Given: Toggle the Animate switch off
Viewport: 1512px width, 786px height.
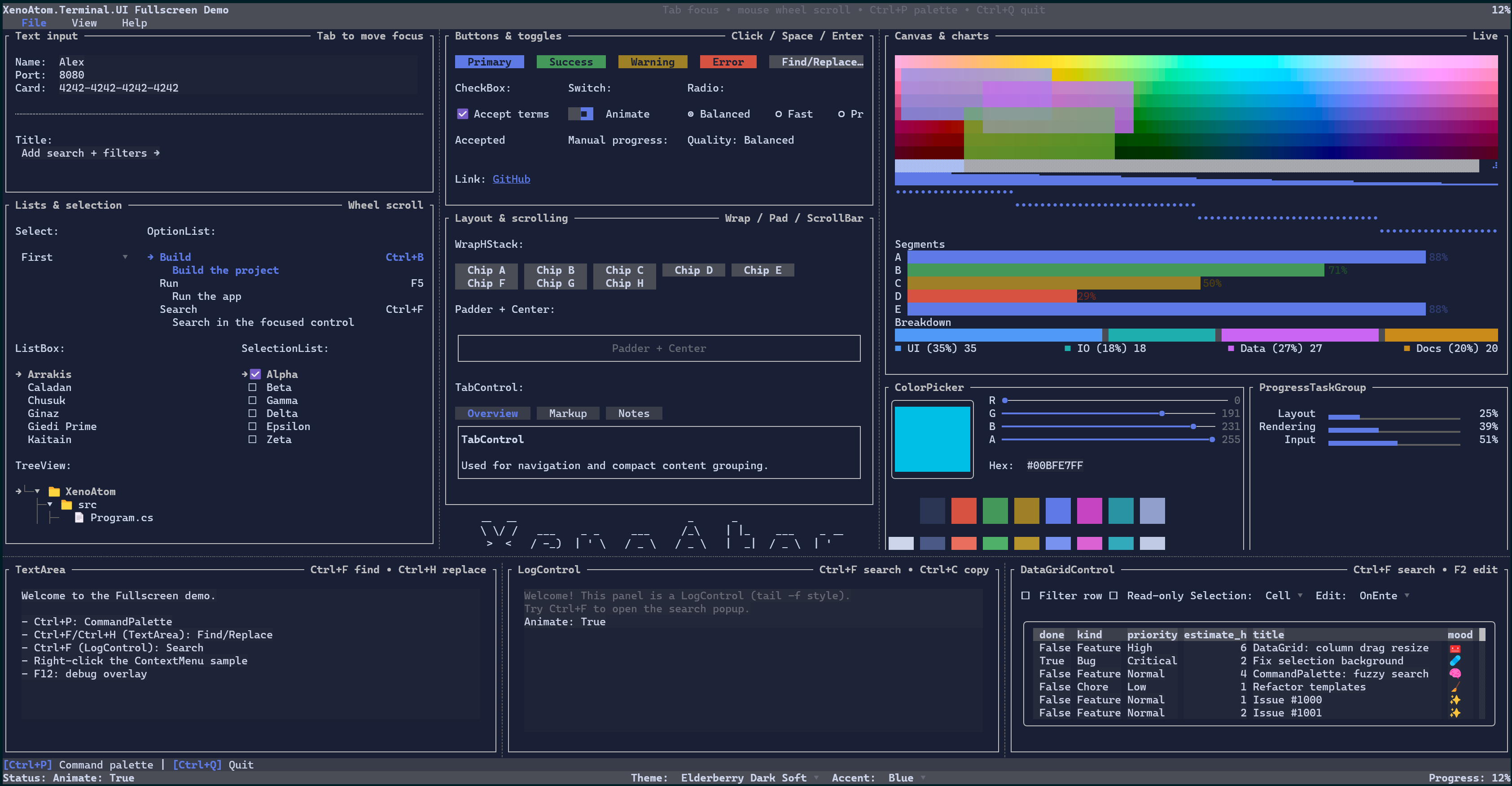Looking at the screenshot, I should click(580, 114).
